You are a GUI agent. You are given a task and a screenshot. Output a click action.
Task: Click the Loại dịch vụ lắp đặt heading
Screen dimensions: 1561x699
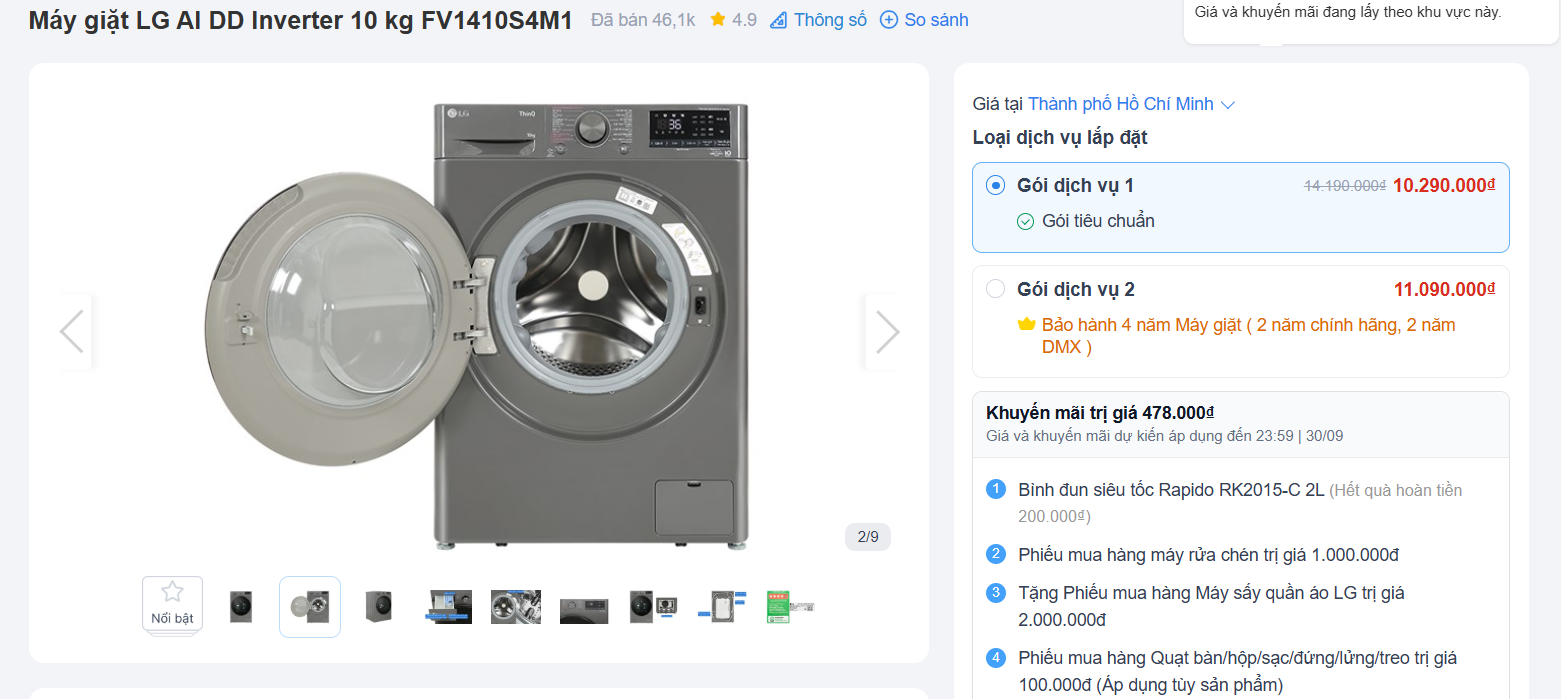(1060, 138)
